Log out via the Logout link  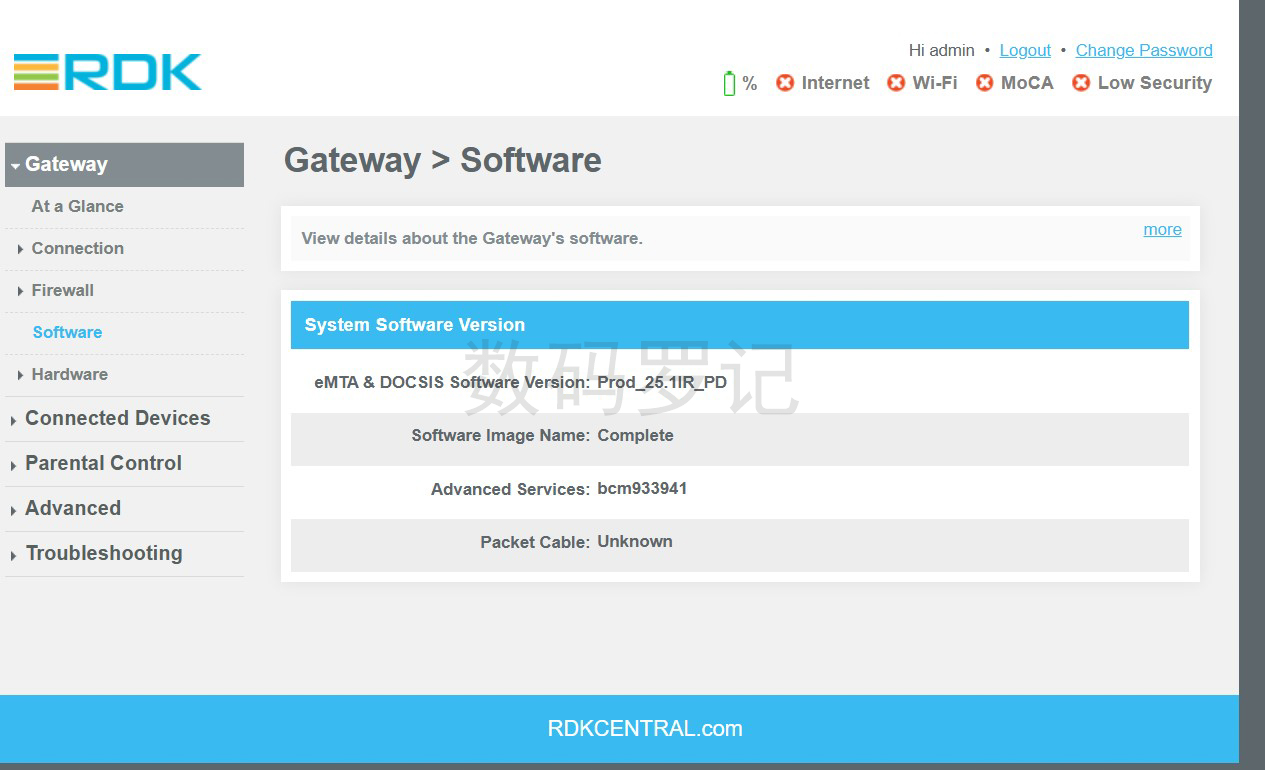[x=1025, y=50]
